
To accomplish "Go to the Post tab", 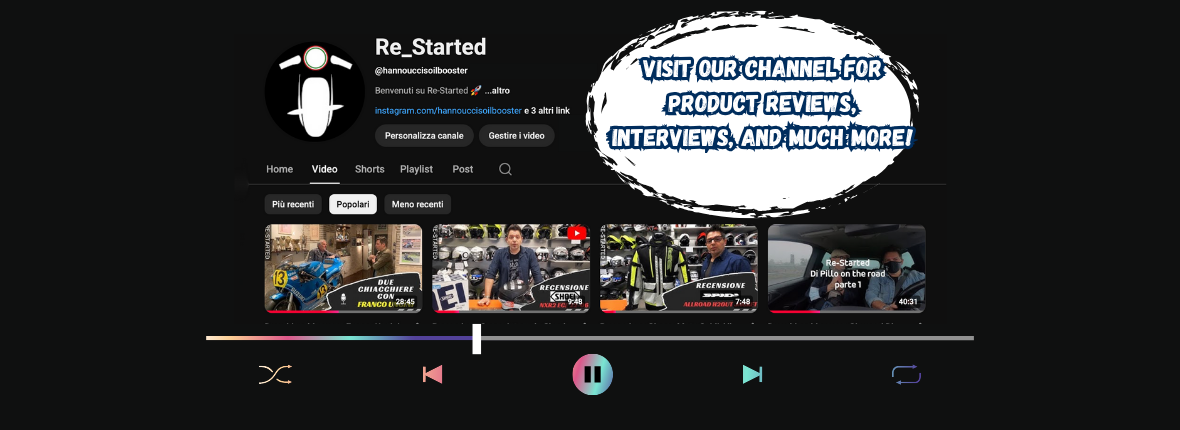I will point(462,169).
